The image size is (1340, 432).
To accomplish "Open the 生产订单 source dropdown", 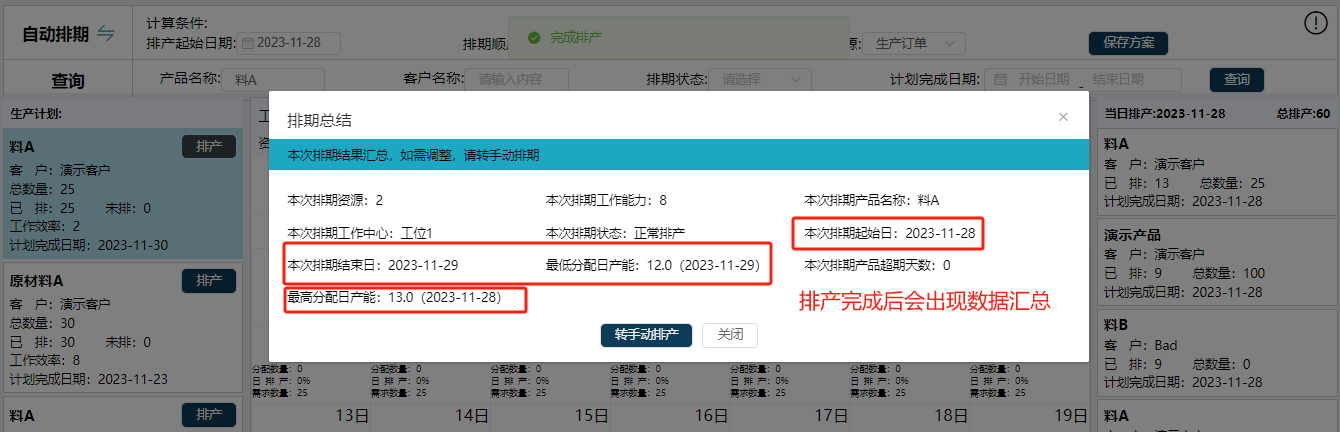I will coord(918,43).
